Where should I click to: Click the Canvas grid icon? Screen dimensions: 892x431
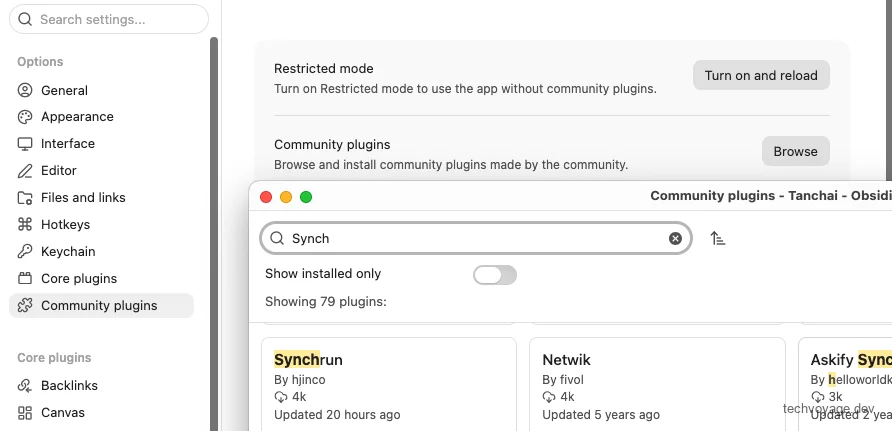click(x=25, y=413)
